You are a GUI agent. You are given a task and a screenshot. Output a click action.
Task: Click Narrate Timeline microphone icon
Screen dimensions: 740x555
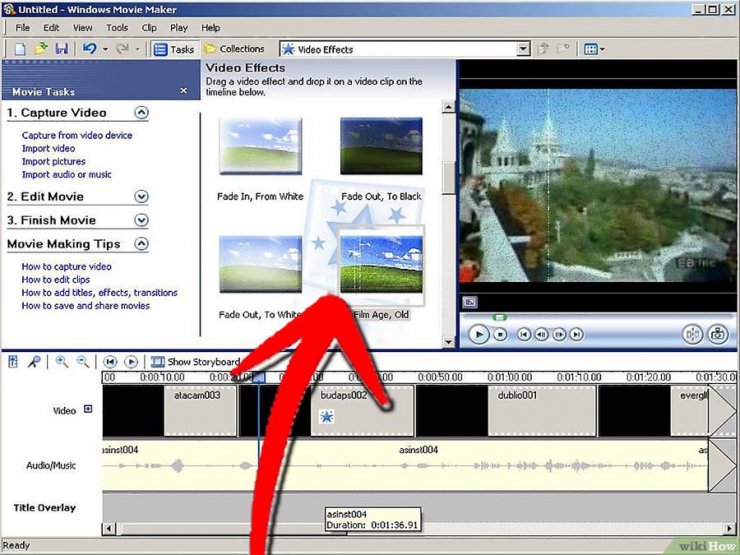[x=34, y=362]
